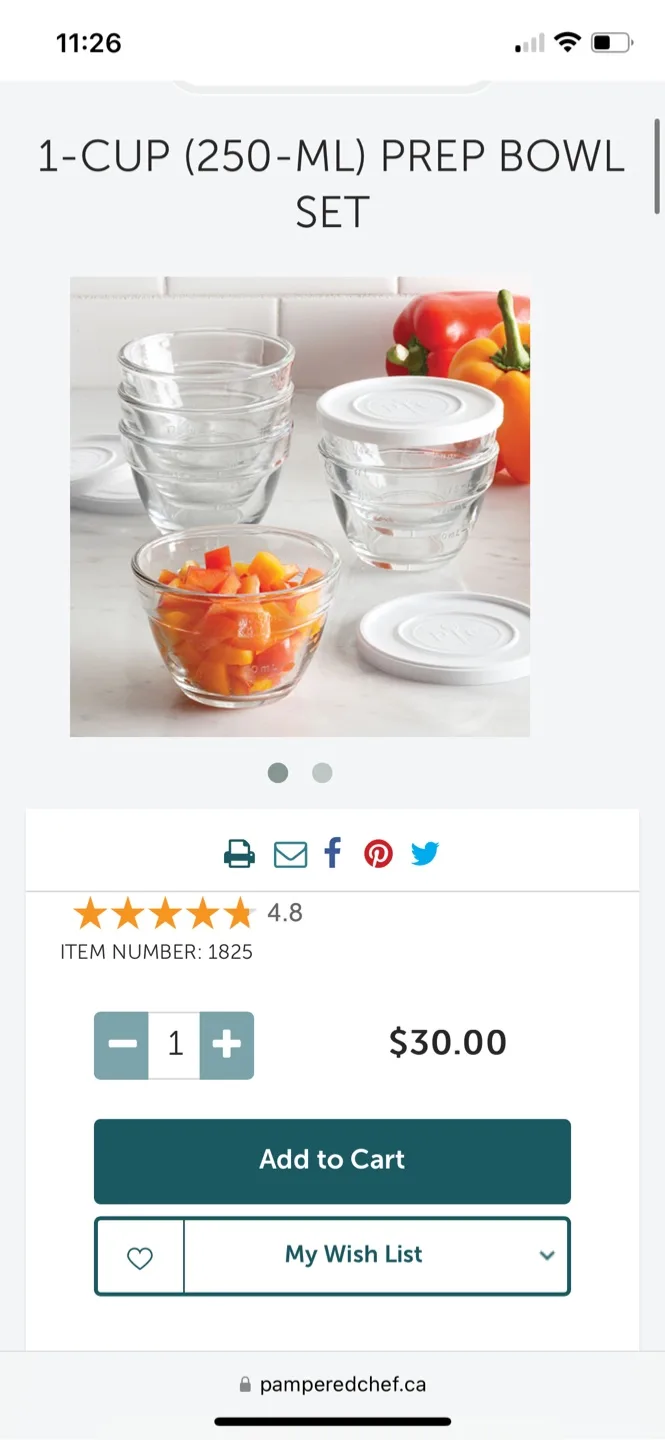Click the print page icon
The height and width of the screenshot is (1440, 665).
click(239, 854)
